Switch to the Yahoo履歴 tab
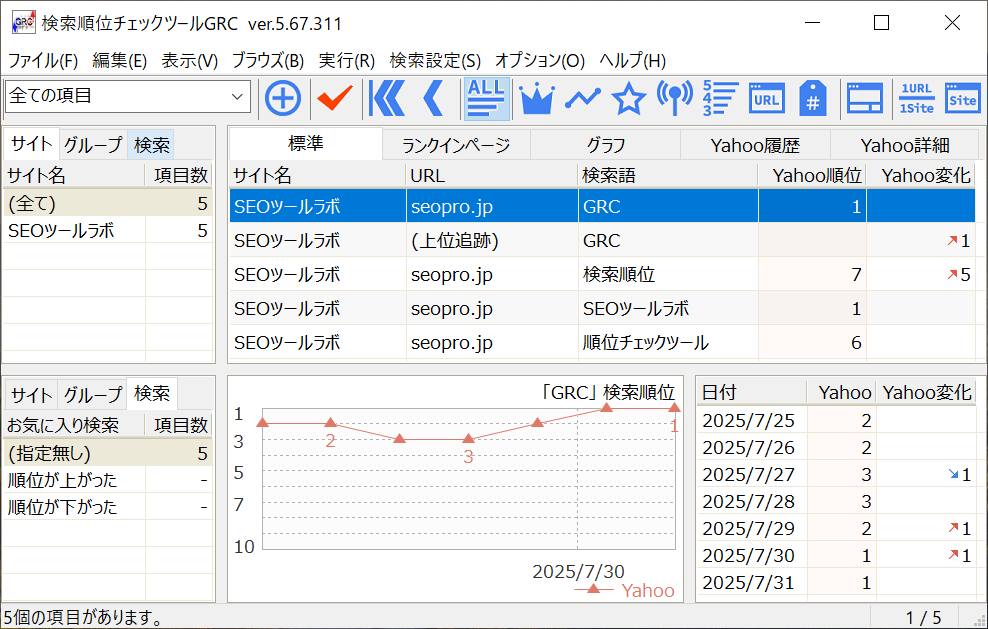Image resolution: width=988 pixels, height=629 pixels. point(756,144)
